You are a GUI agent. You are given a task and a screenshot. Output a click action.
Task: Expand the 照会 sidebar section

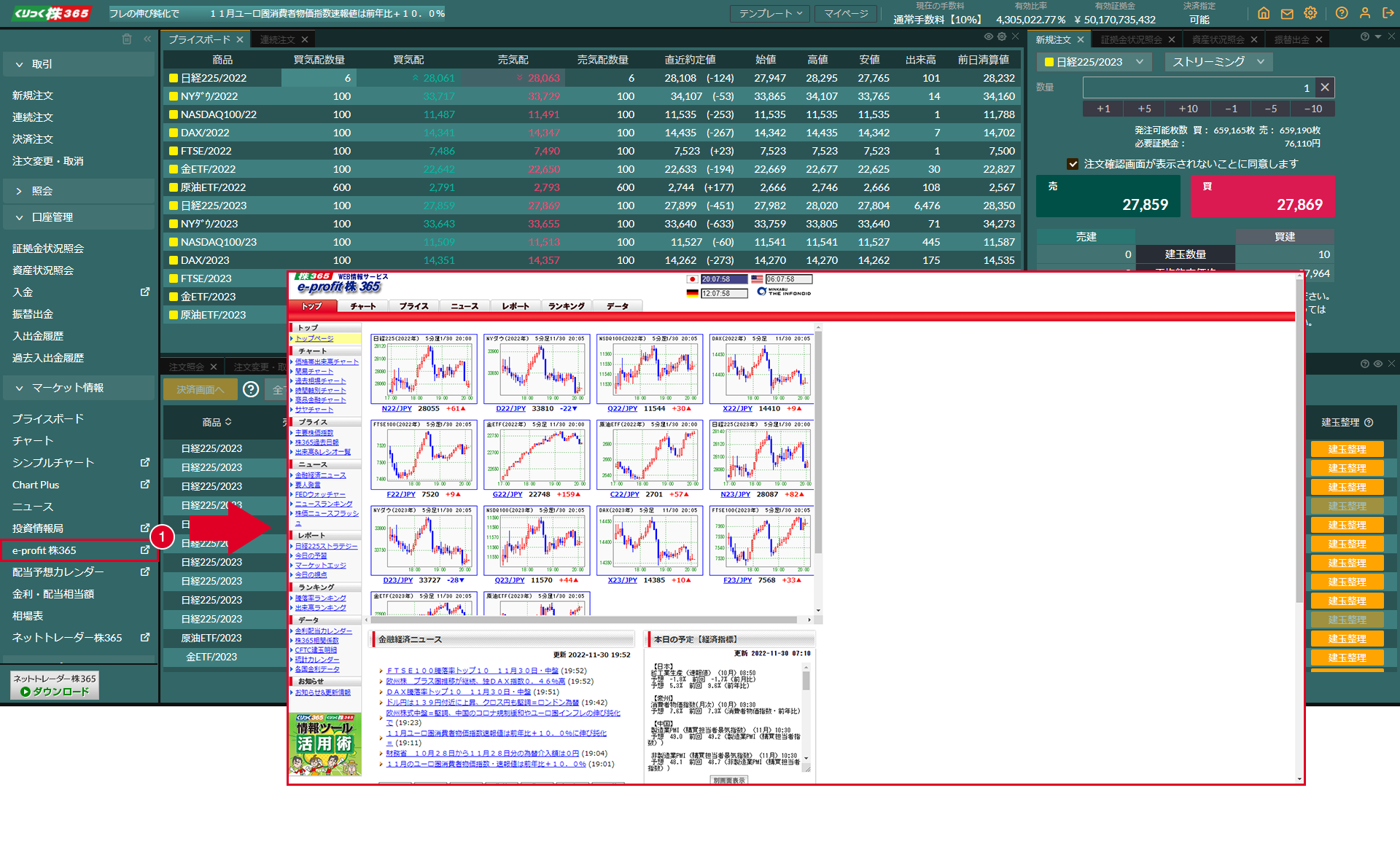click(x=79, y=191)
